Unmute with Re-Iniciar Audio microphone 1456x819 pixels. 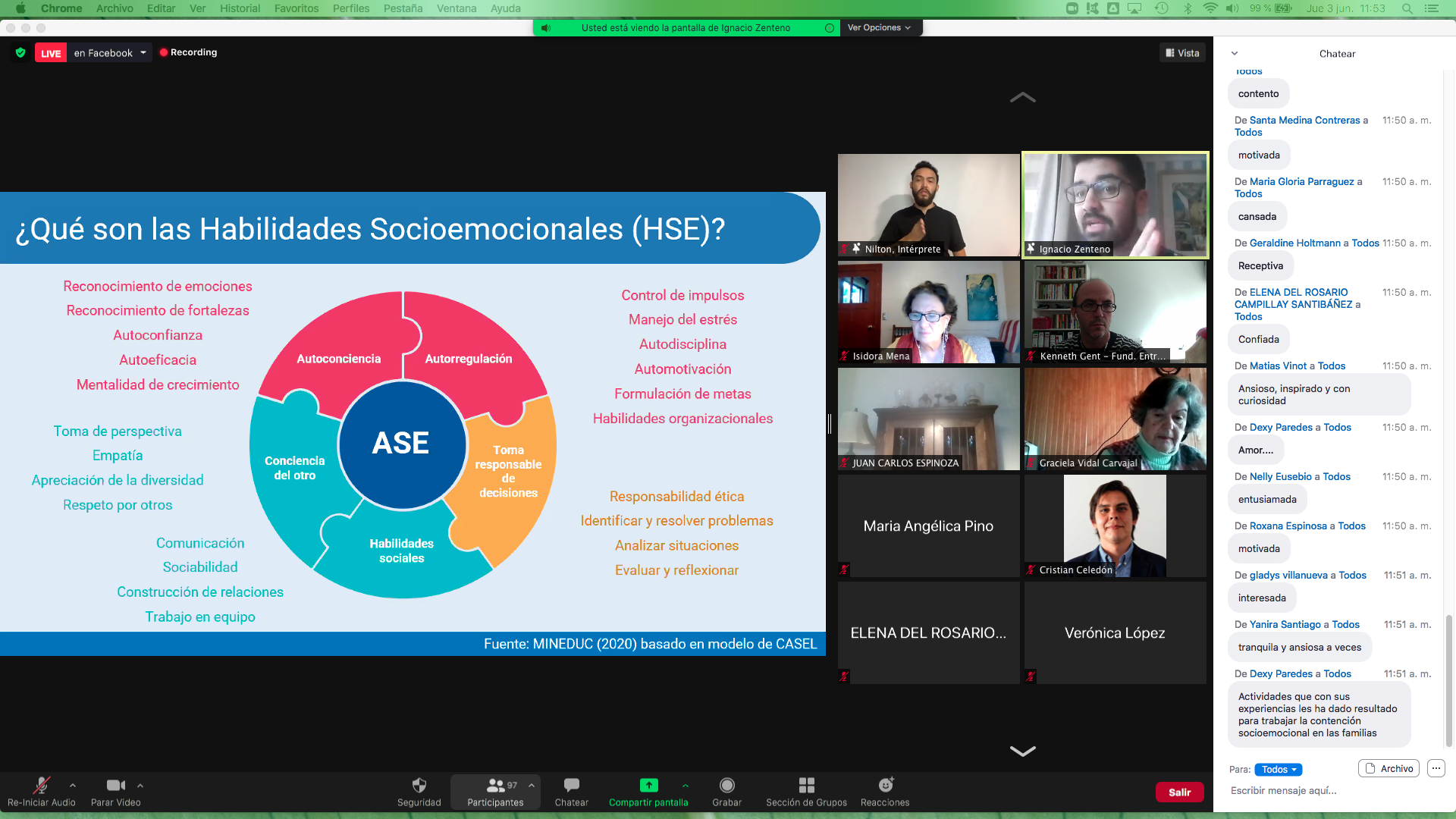(41, 786)
